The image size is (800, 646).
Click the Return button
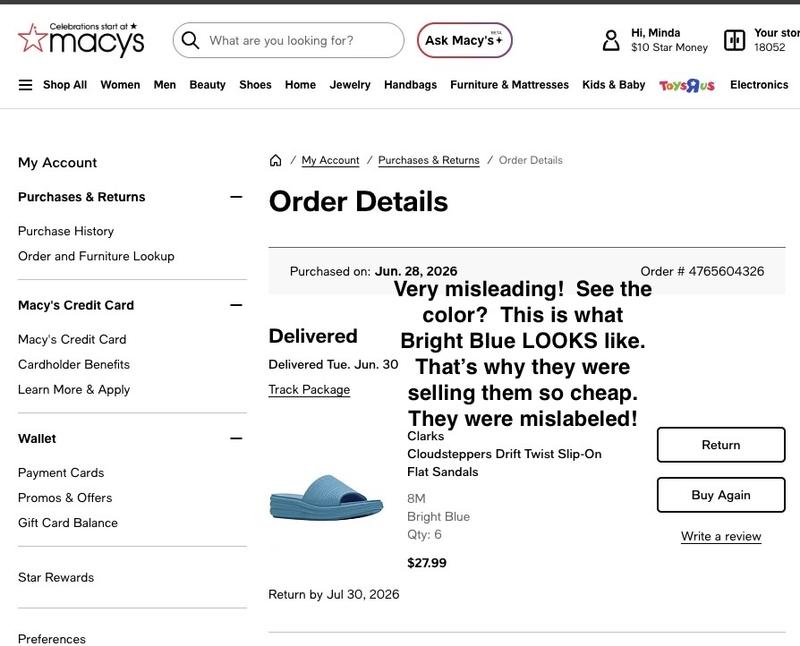(721, 445)
